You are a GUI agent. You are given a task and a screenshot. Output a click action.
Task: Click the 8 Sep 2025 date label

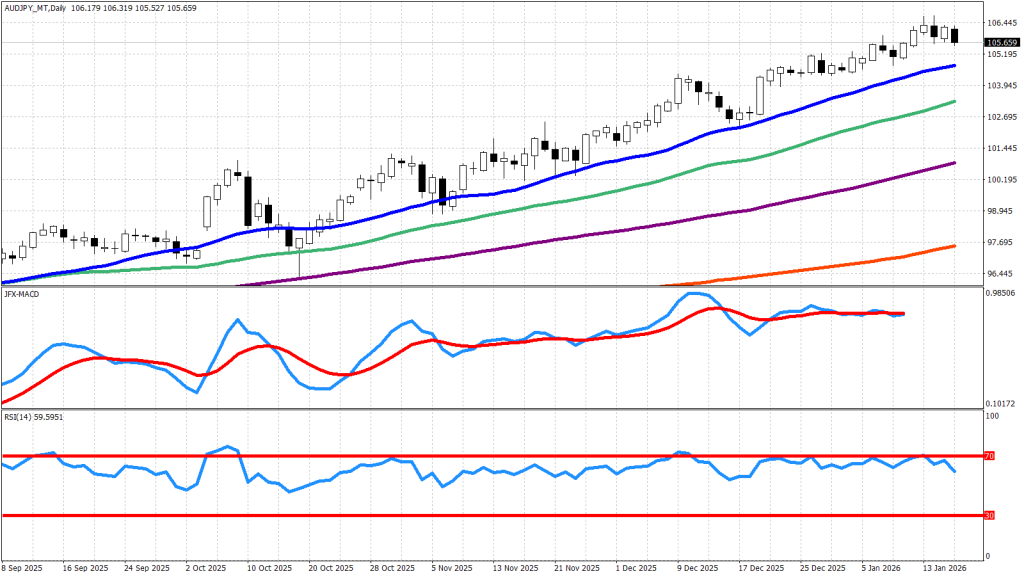(24, 566)
